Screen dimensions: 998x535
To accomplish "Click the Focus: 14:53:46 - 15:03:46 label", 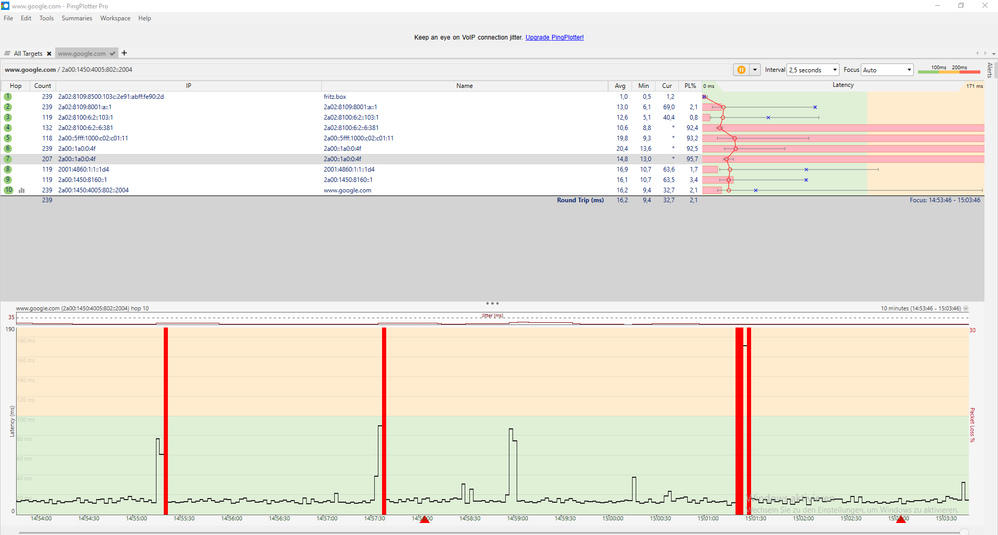I will click(945, 200).
